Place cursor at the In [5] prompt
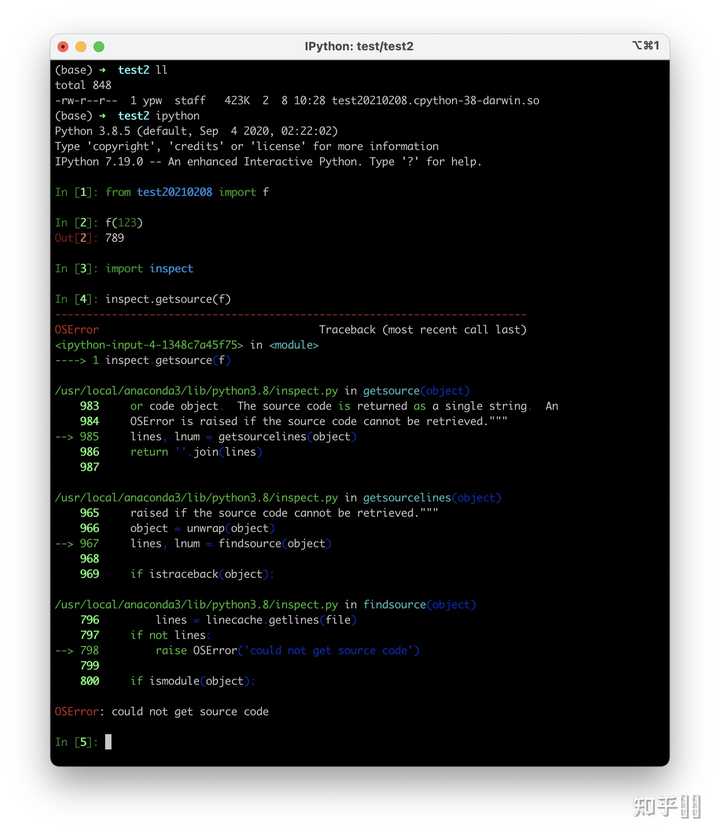The width and height of the screenshot is (720, 833). 108,742
